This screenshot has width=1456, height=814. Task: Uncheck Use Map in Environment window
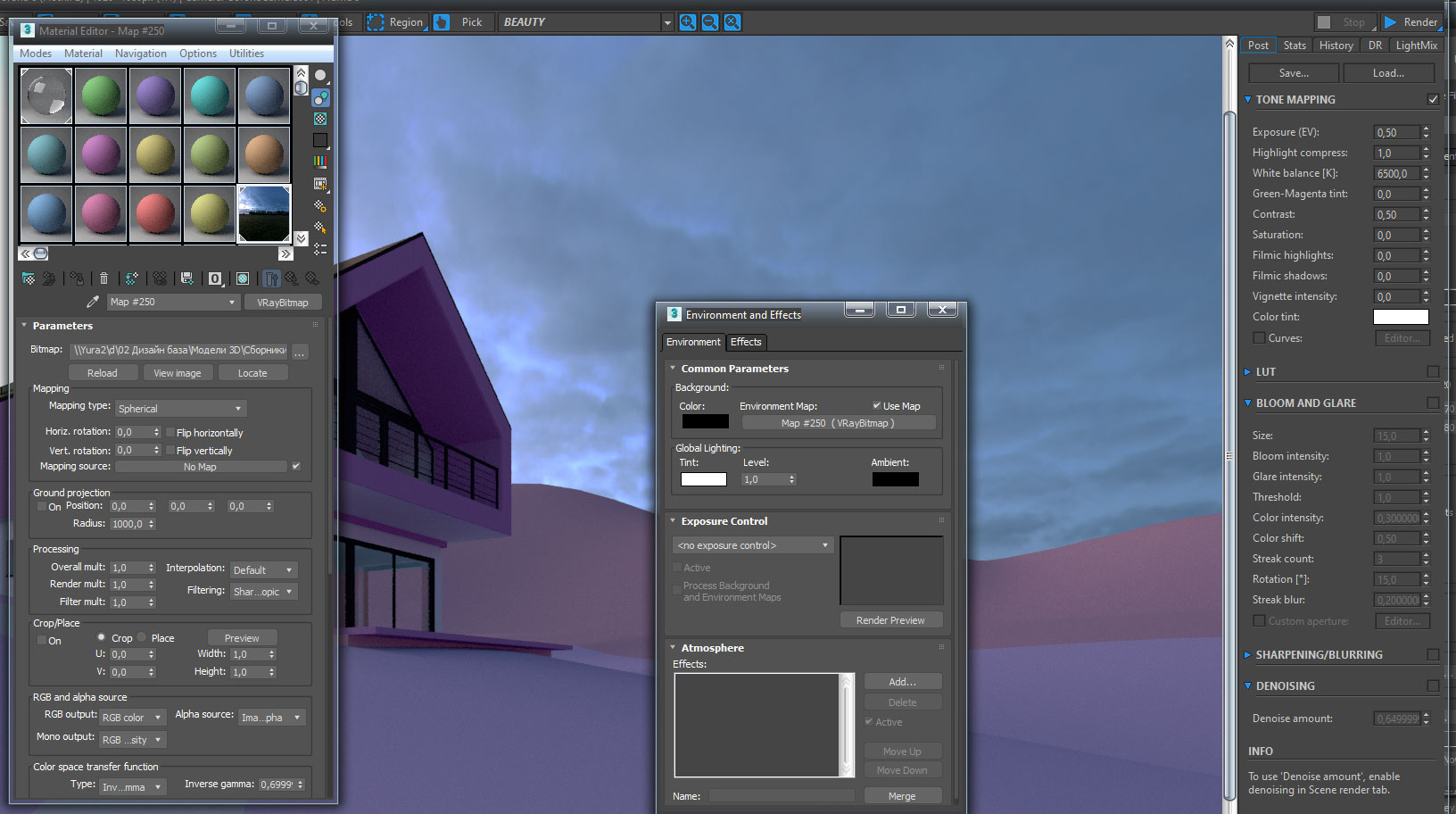pyautogui.click(x=877, y=405)
